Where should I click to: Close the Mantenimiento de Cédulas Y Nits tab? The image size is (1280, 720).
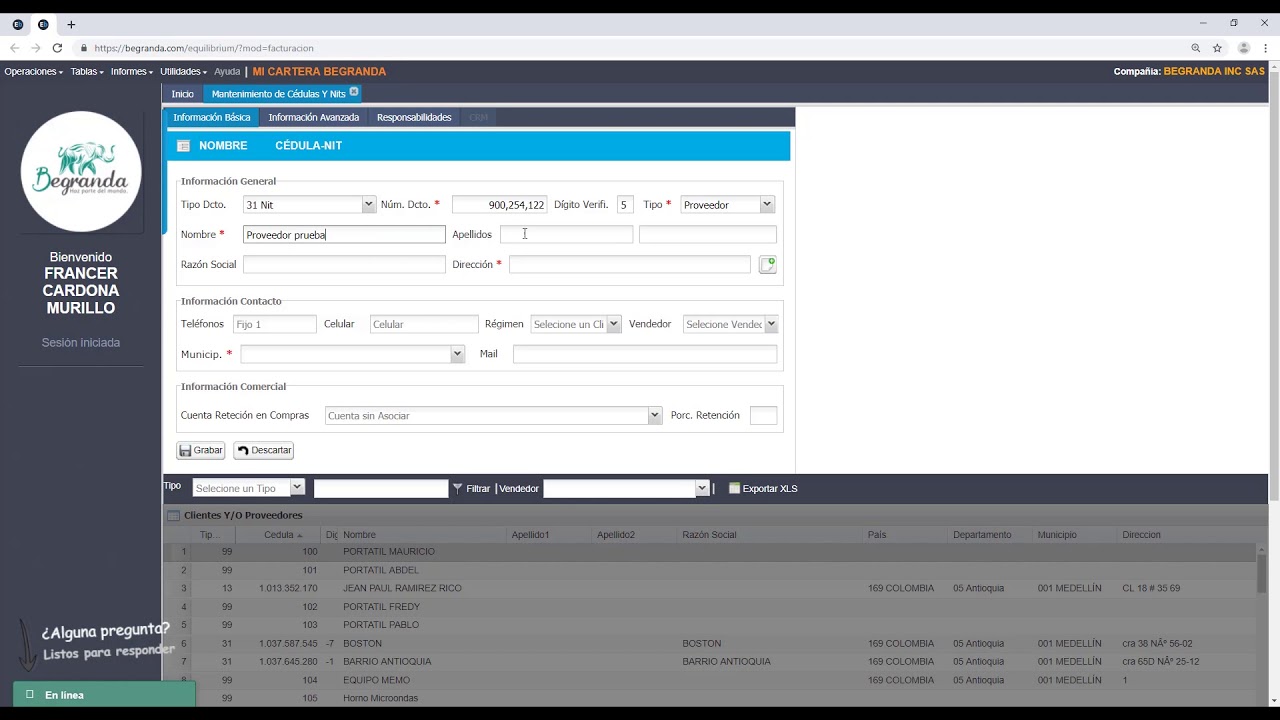click(x=354, y=92)
